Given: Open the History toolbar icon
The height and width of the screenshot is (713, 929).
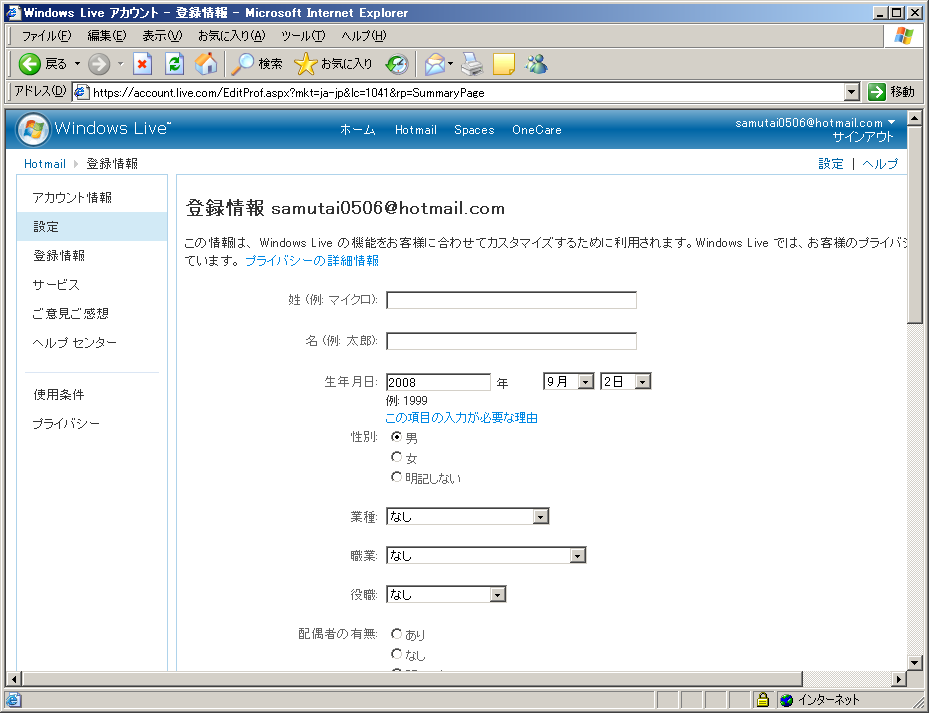Looking at the screenshot, I should coord(397,64).
